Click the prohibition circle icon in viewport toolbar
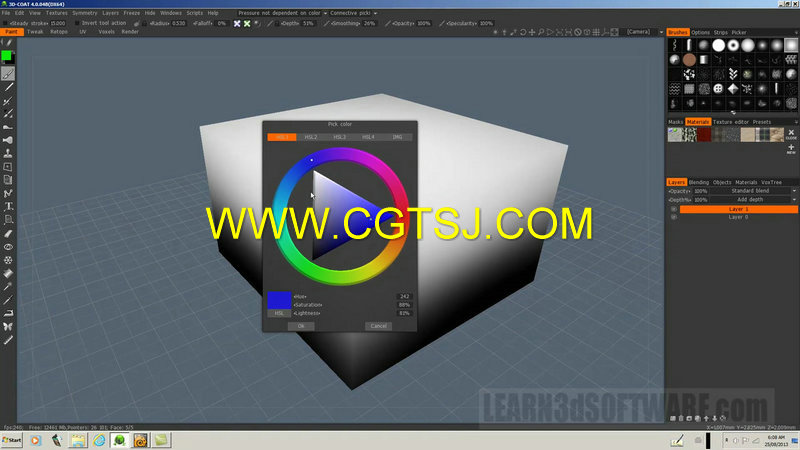 (578, 32)
